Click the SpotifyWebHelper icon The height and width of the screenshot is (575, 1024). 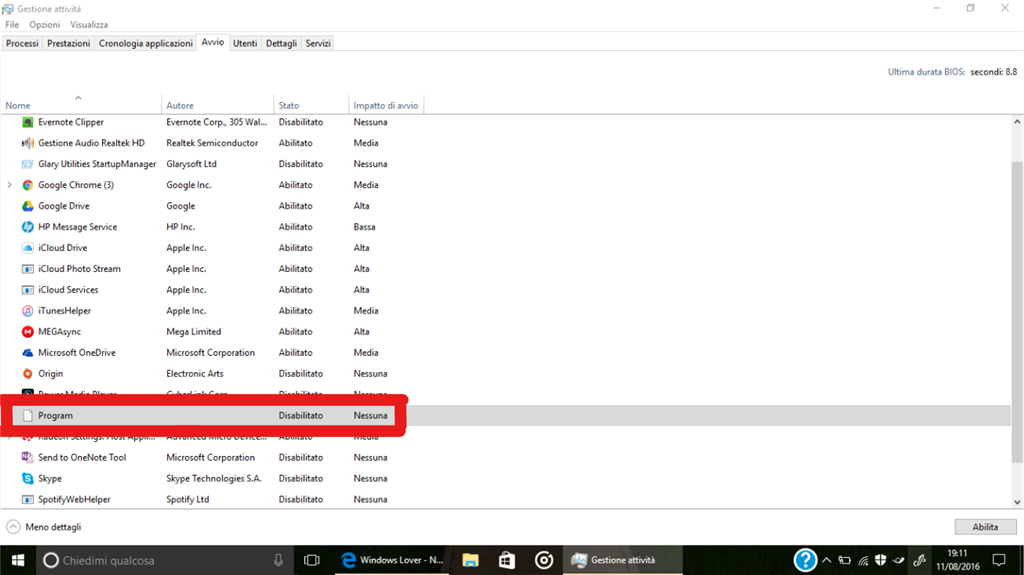pos(27,499)
